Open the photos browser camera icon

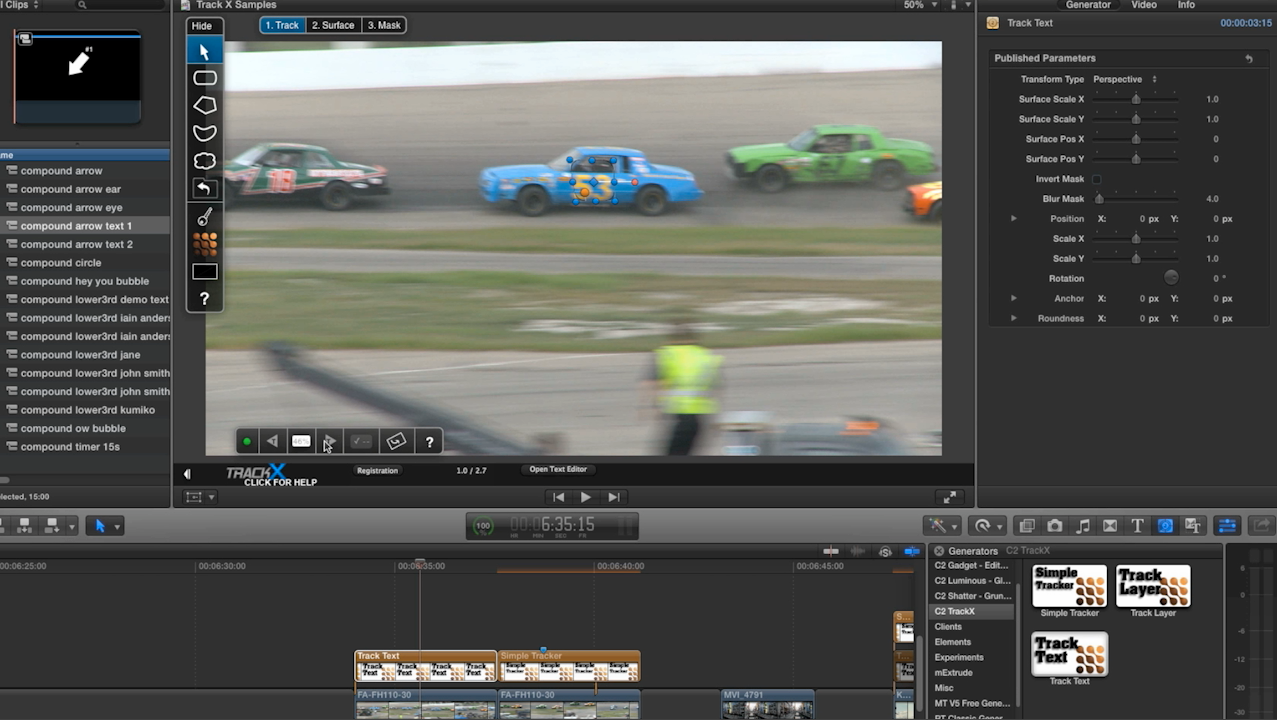pyautogui.click(x=1055, y=526)
